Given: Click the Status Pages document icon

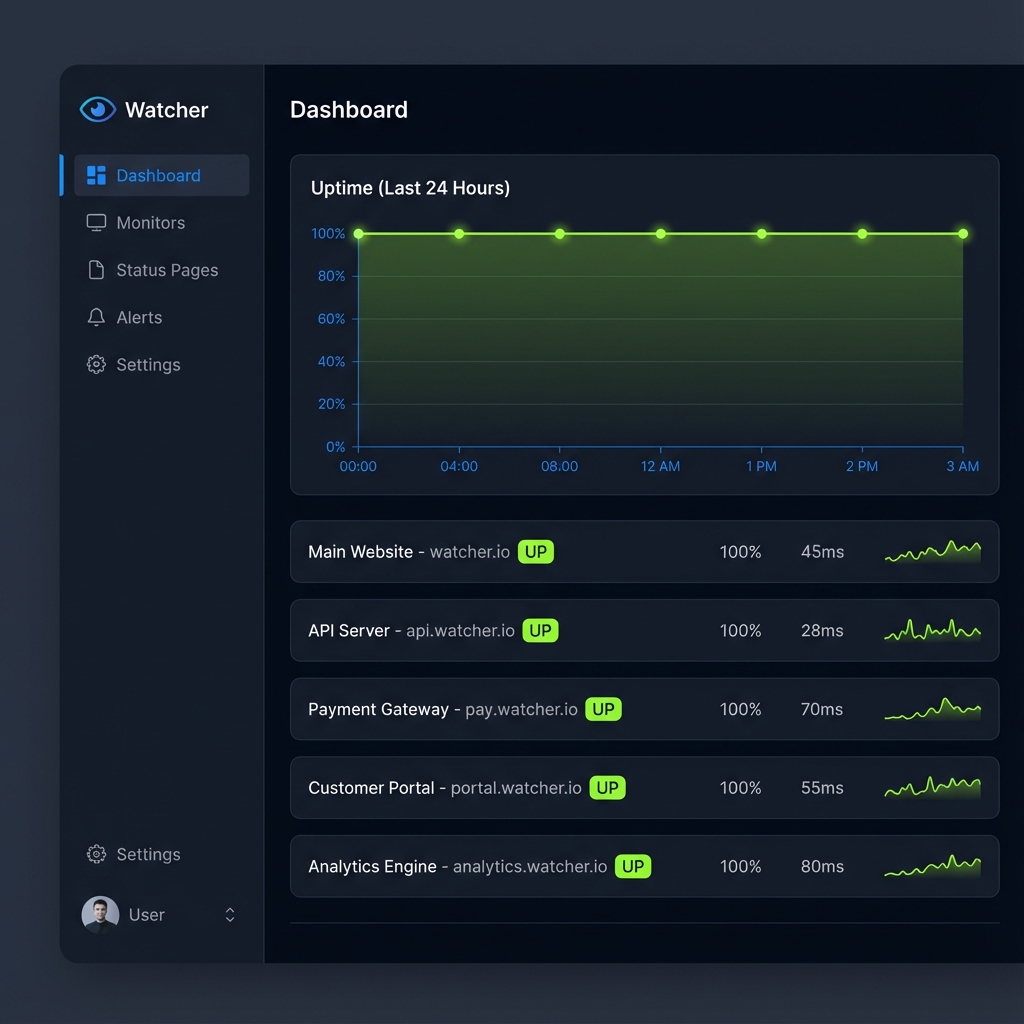Looking at the screenshot, I should click(x=96, y=270).
